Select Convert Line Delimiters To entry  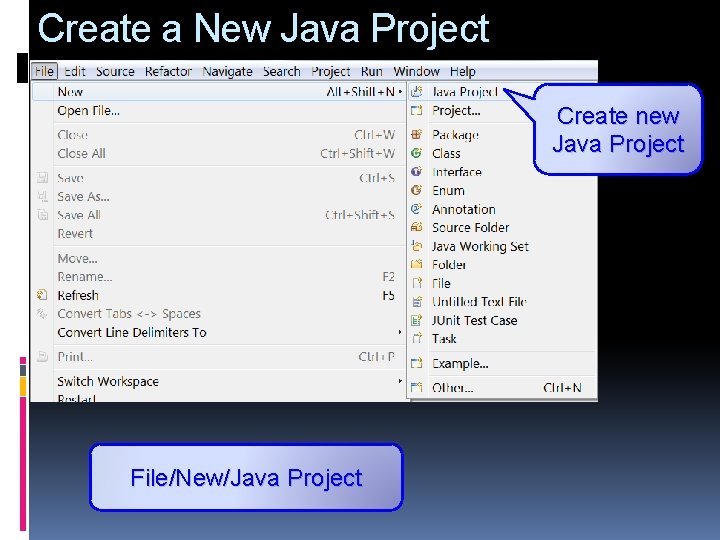click(x=219, y=332)
